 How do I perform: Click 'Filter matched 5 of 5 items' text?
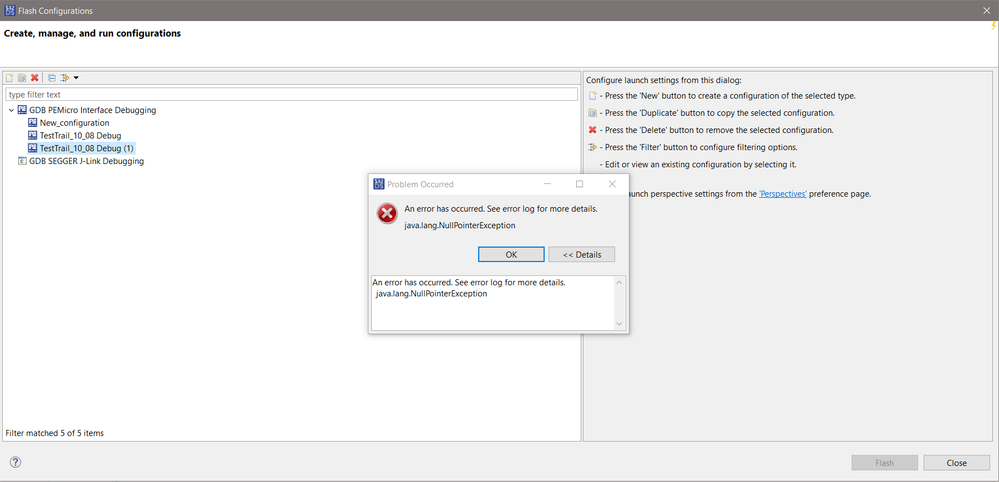(54, 433)
